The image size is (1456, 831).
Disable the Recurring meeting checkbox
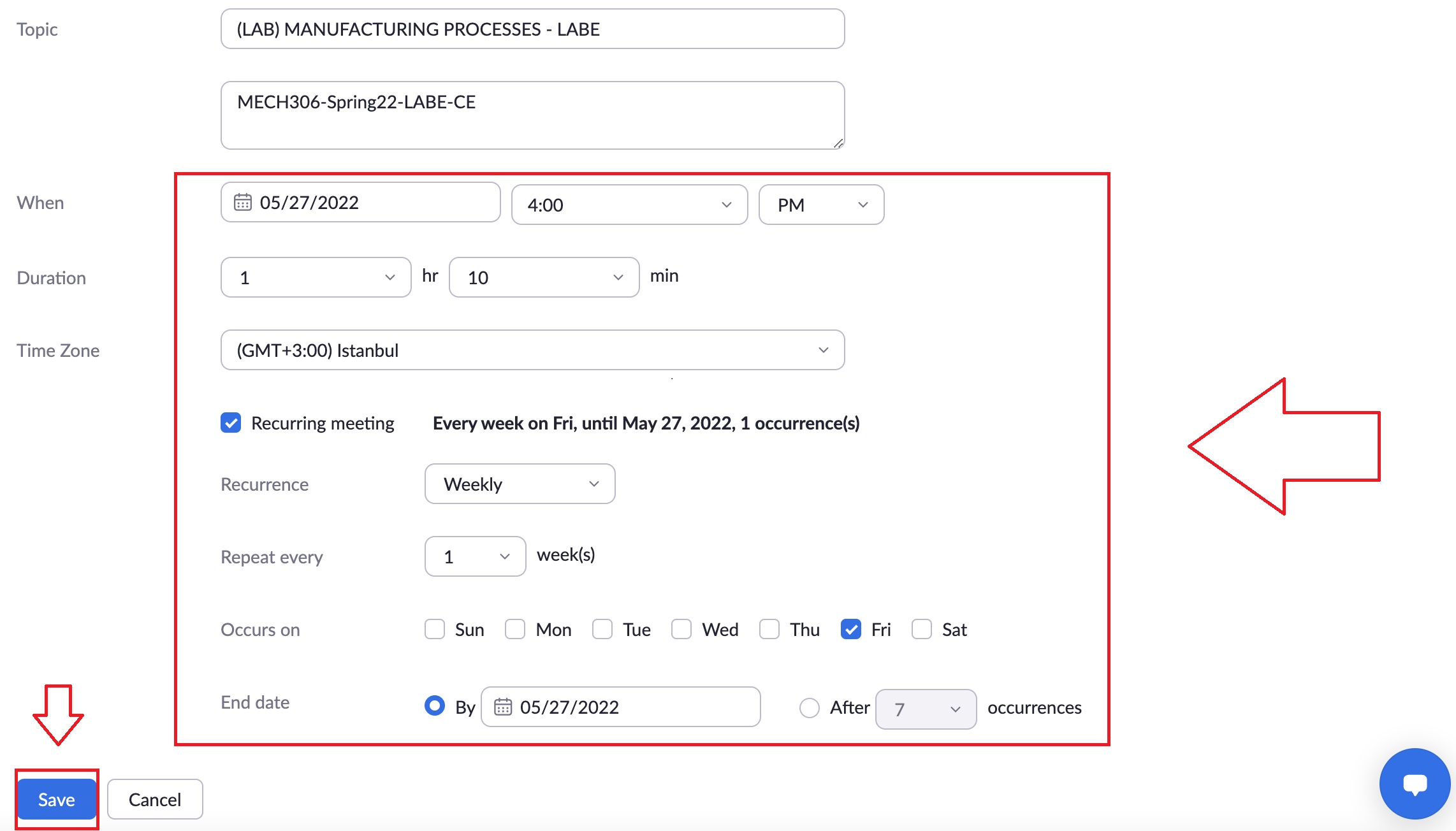click(x=230, y=423)
